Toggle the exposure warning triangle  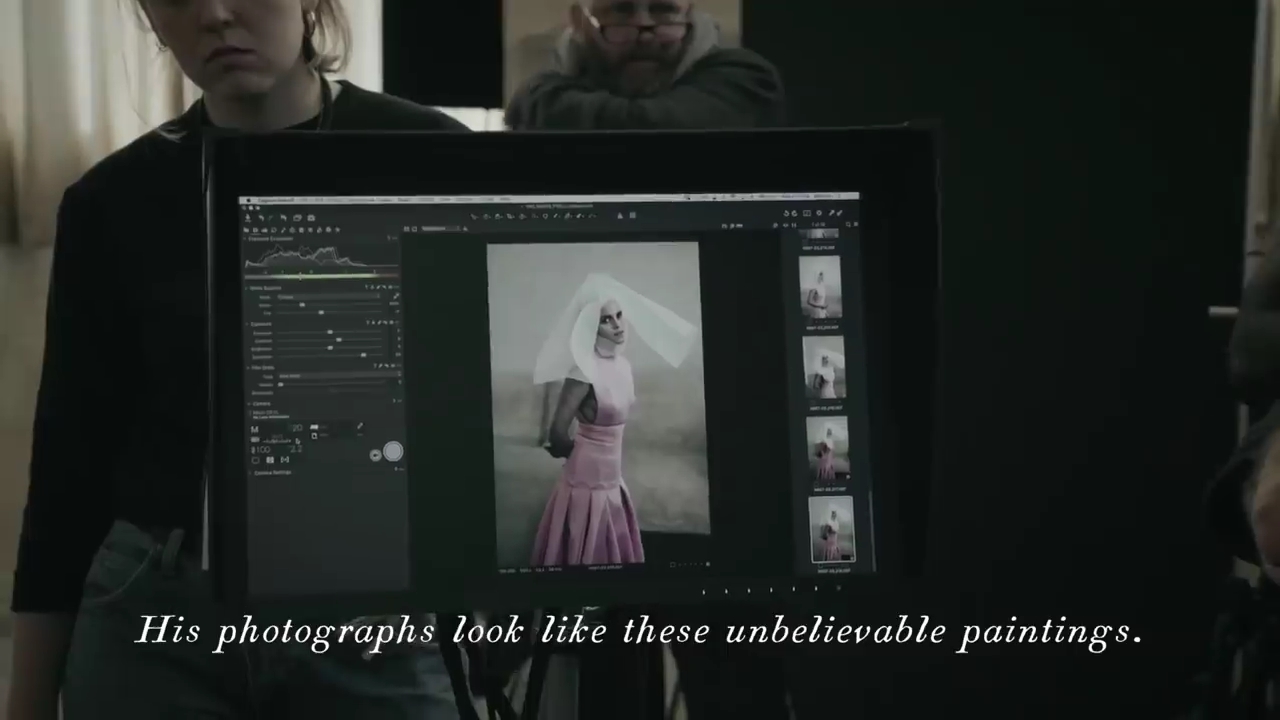point(620,216)
